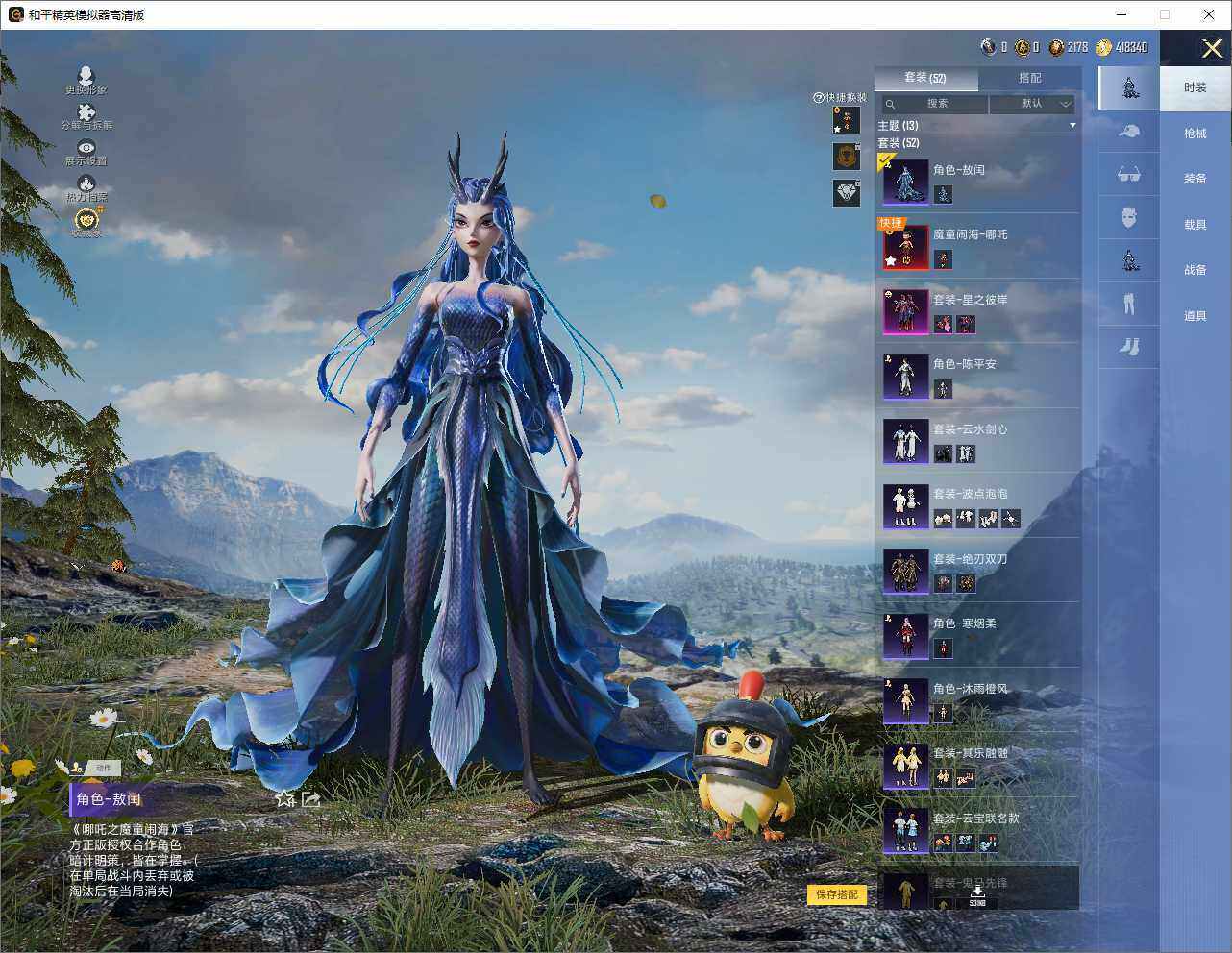This screenshot has width=1232, height=953.
Task: Open the face mask category icon
Action: [1129, 217]
